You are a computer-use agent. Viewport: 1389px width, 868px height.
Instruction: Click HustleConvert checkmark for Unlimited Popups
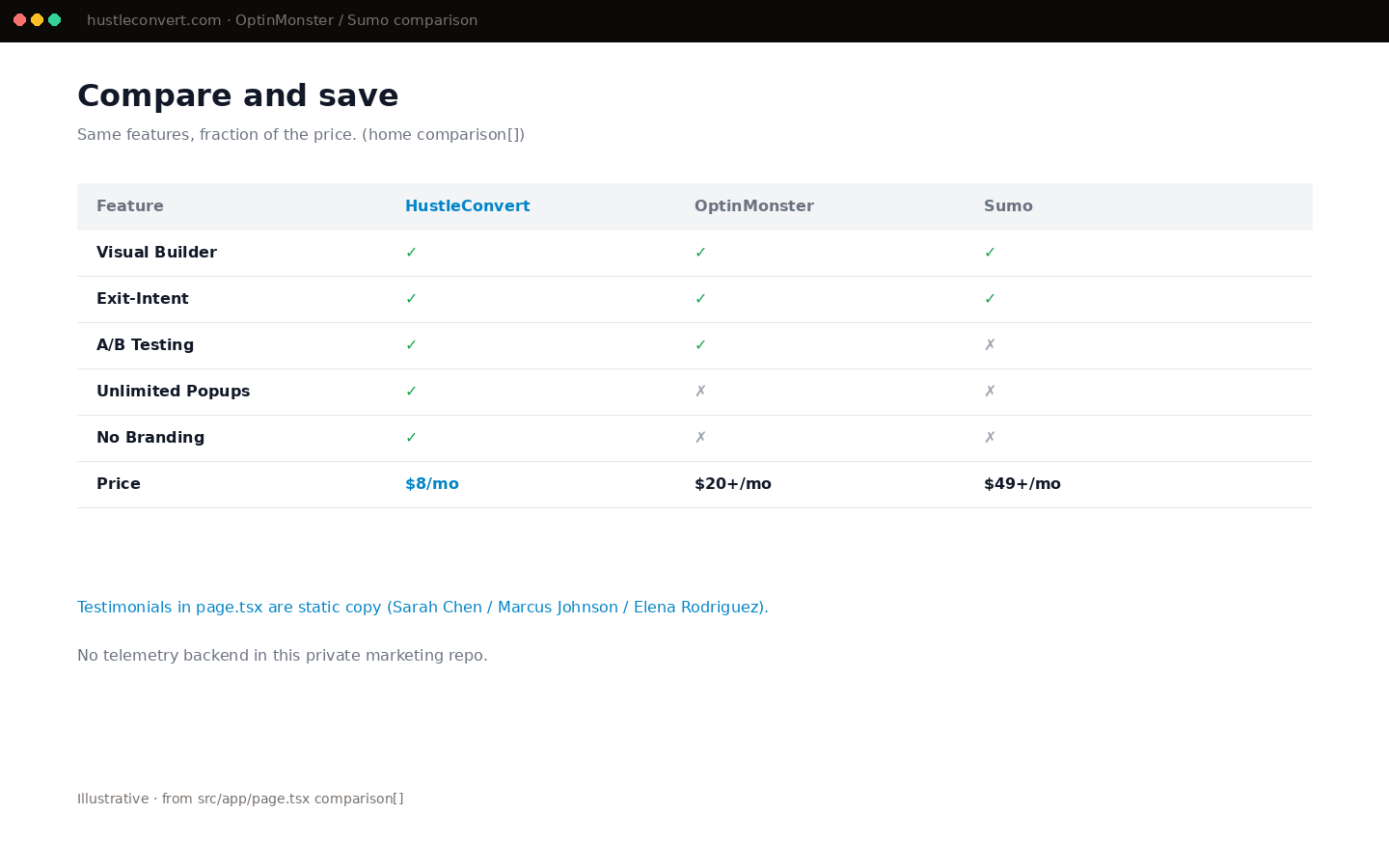point(411,392)
